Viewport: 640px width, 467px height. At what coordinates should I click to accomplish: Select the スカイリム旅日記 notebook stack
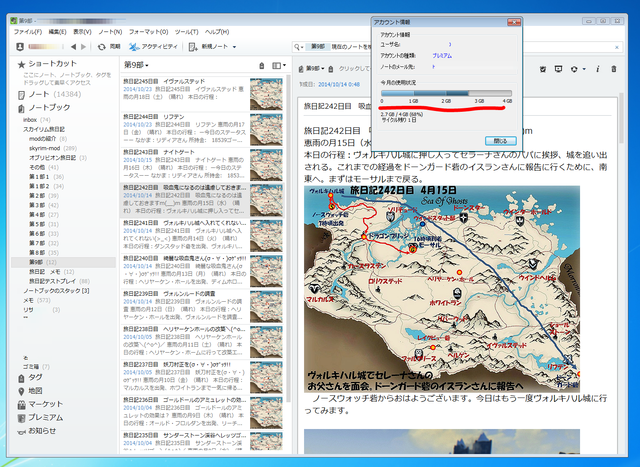click(x=44, y=129)
